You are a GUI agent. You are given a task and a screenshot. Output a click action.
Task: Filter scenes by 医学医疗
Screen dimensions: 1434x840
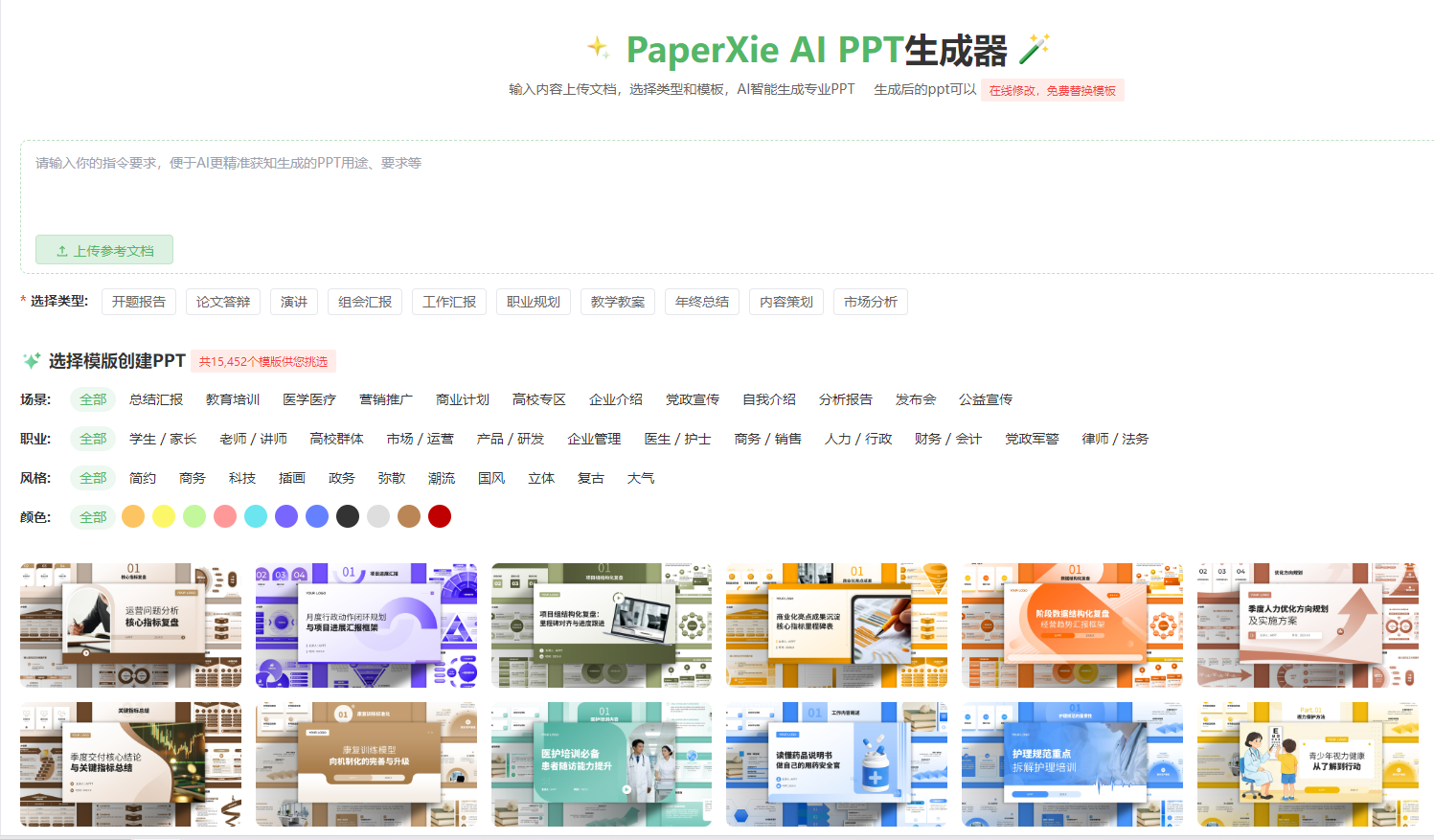[308, 399]
